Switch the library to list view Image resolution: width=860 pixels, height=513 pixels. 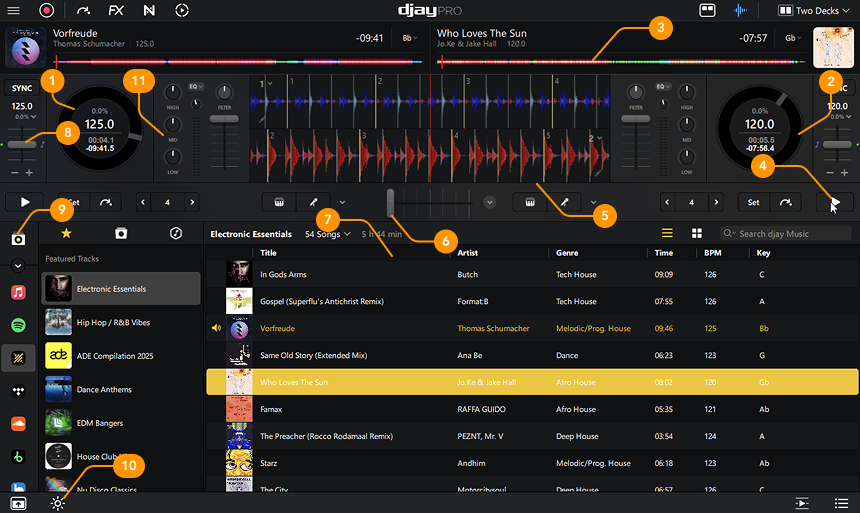click(x=667, y=233)
